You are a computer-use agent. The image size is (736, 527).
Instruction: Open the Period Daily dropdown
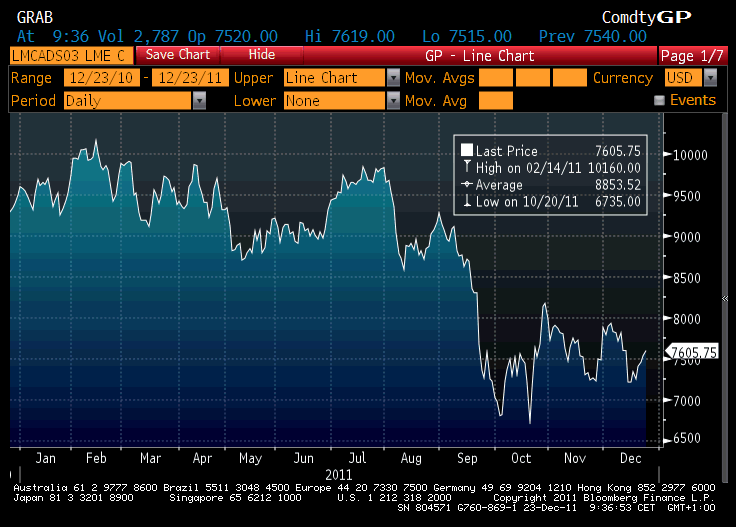199,101
